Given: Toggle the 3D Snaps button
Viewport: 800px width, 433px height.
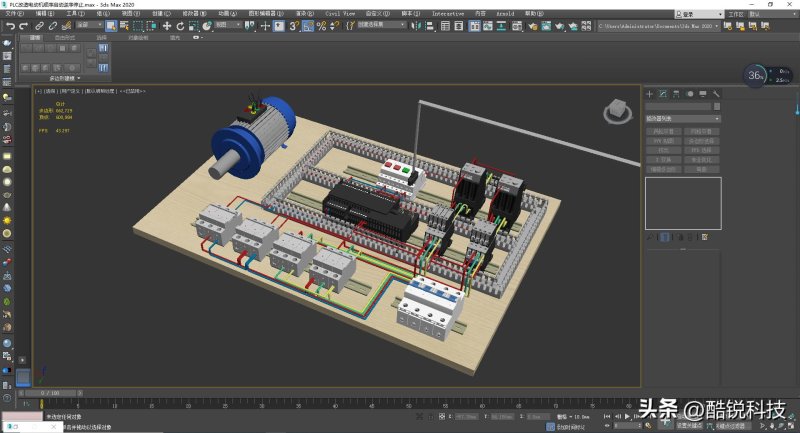Looking at the screenshot, I should coord(294,26).
